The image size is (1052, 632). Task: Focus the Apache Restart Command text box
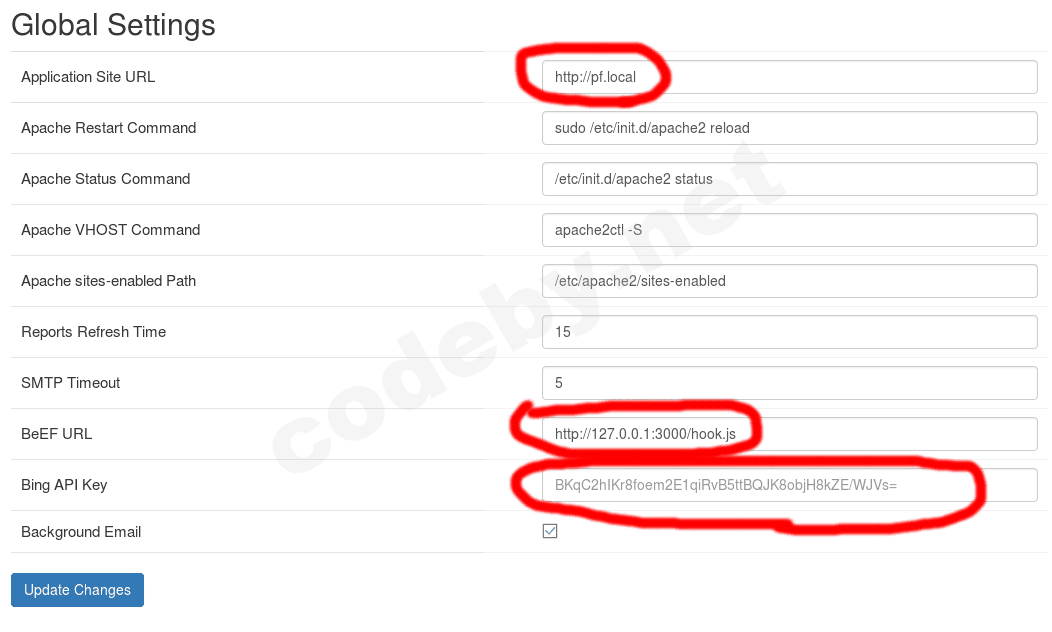click(788, 128)
